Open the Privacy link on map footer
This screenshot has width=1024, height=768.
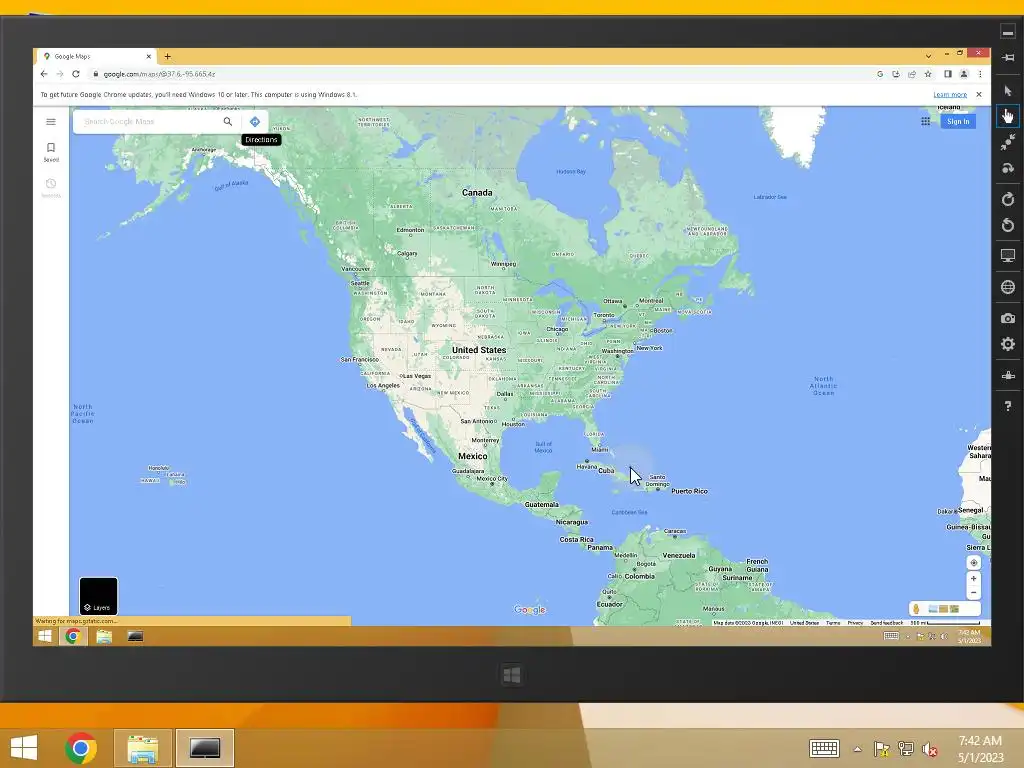point(855,623)
